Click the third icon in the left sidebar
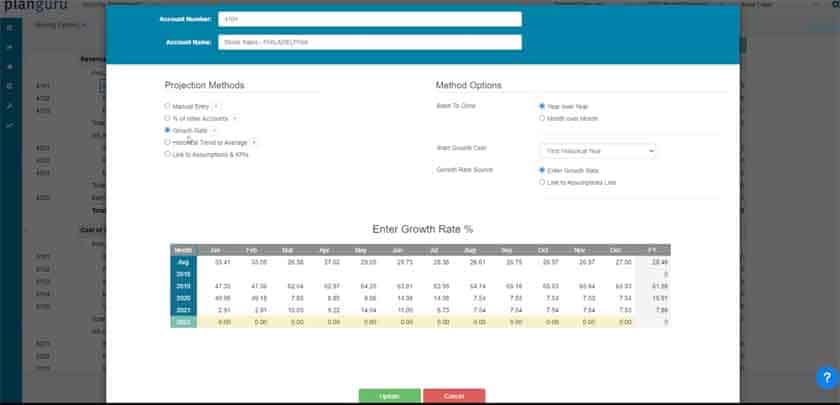840x405 pixels. pos(10,66)
